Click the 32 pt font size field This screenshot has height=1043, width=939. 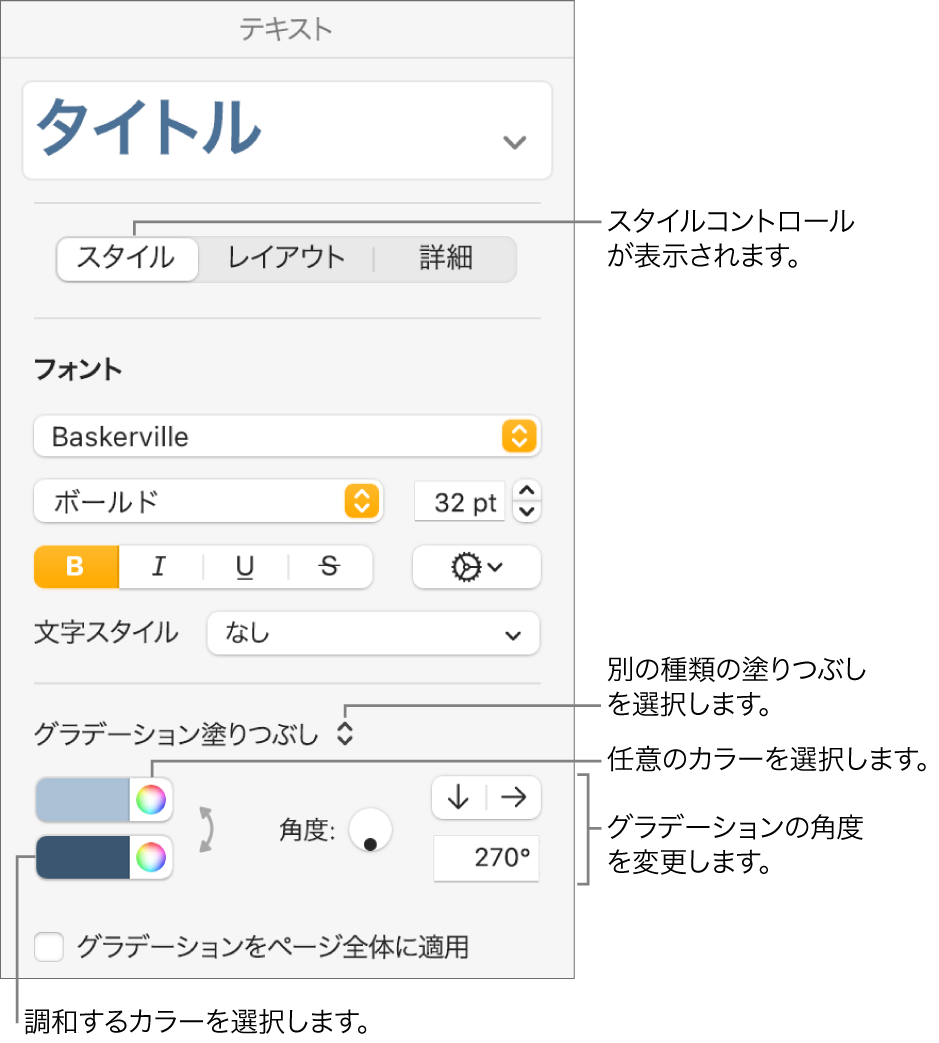(460, 502)
